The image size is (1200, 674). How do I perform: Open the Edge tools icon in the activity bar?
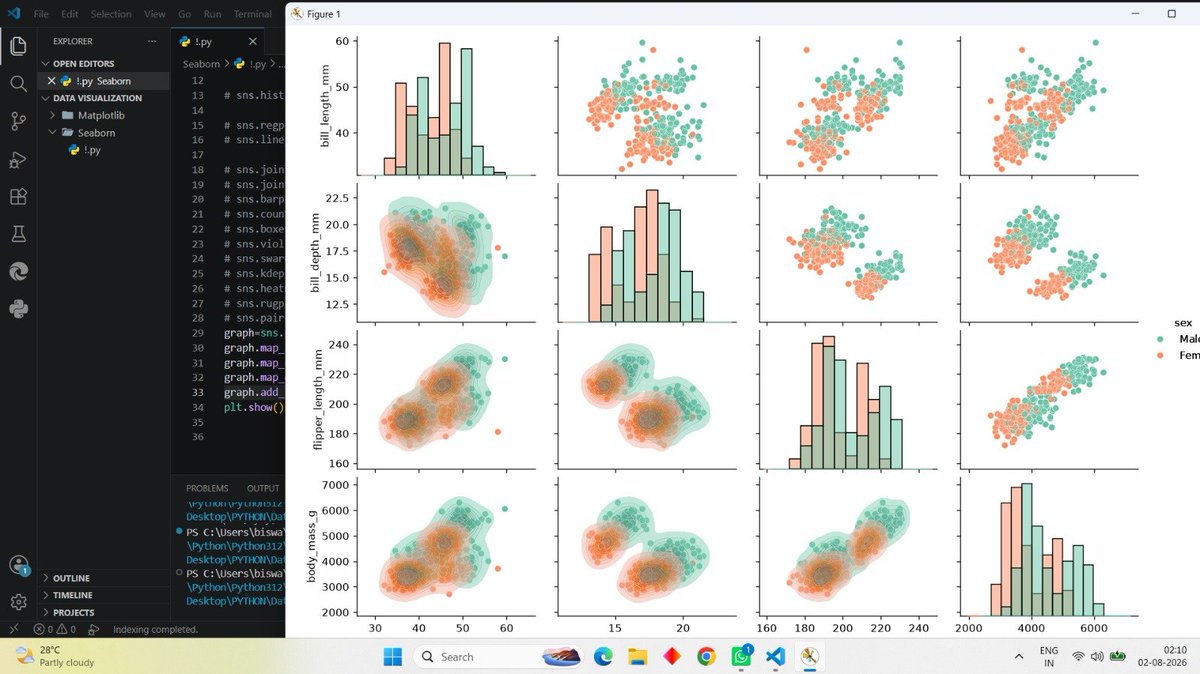(18, 271)
